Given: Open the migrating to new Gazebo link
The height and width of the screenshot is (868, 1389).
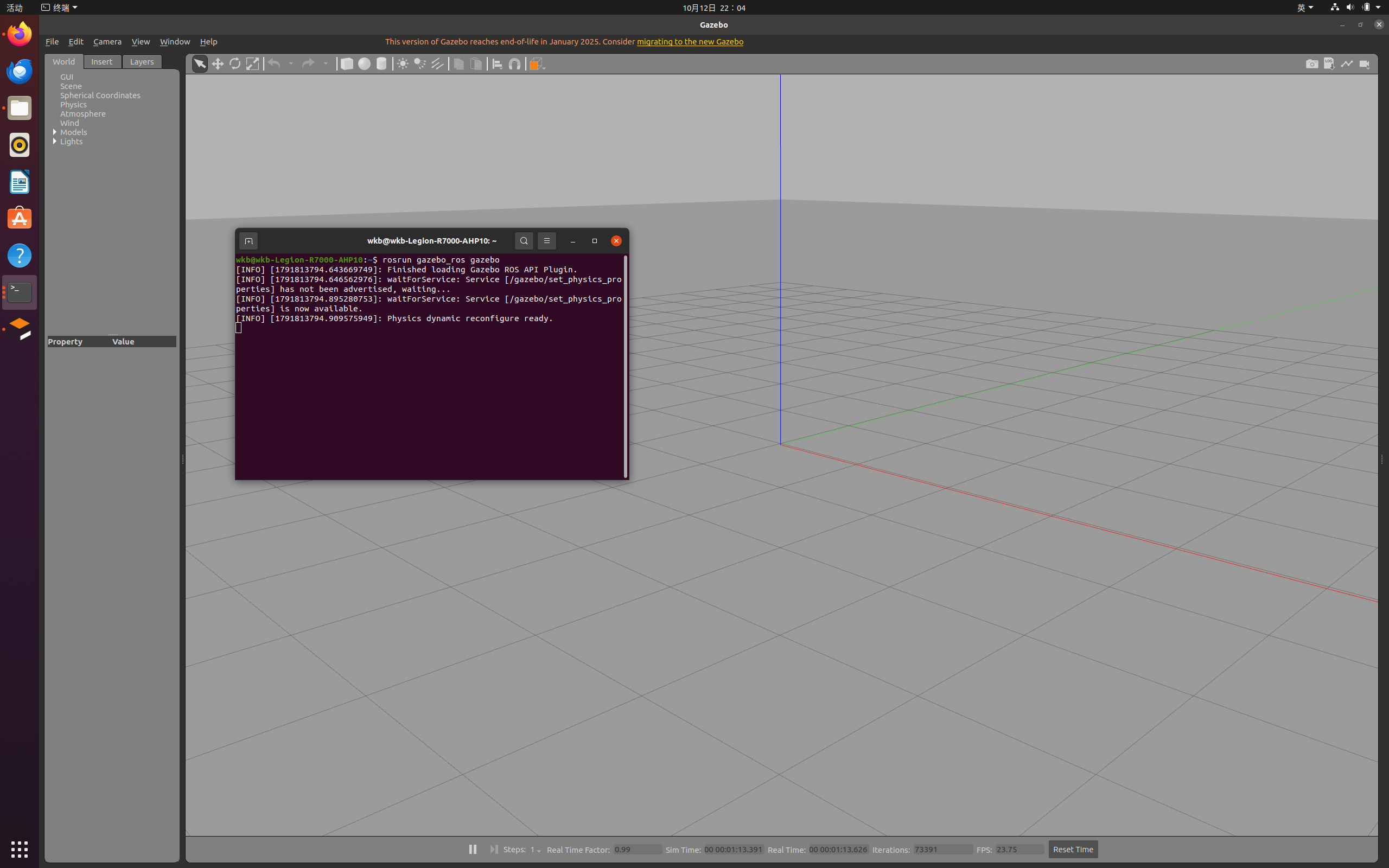Looking at the screenshot, I should (690, 41).
